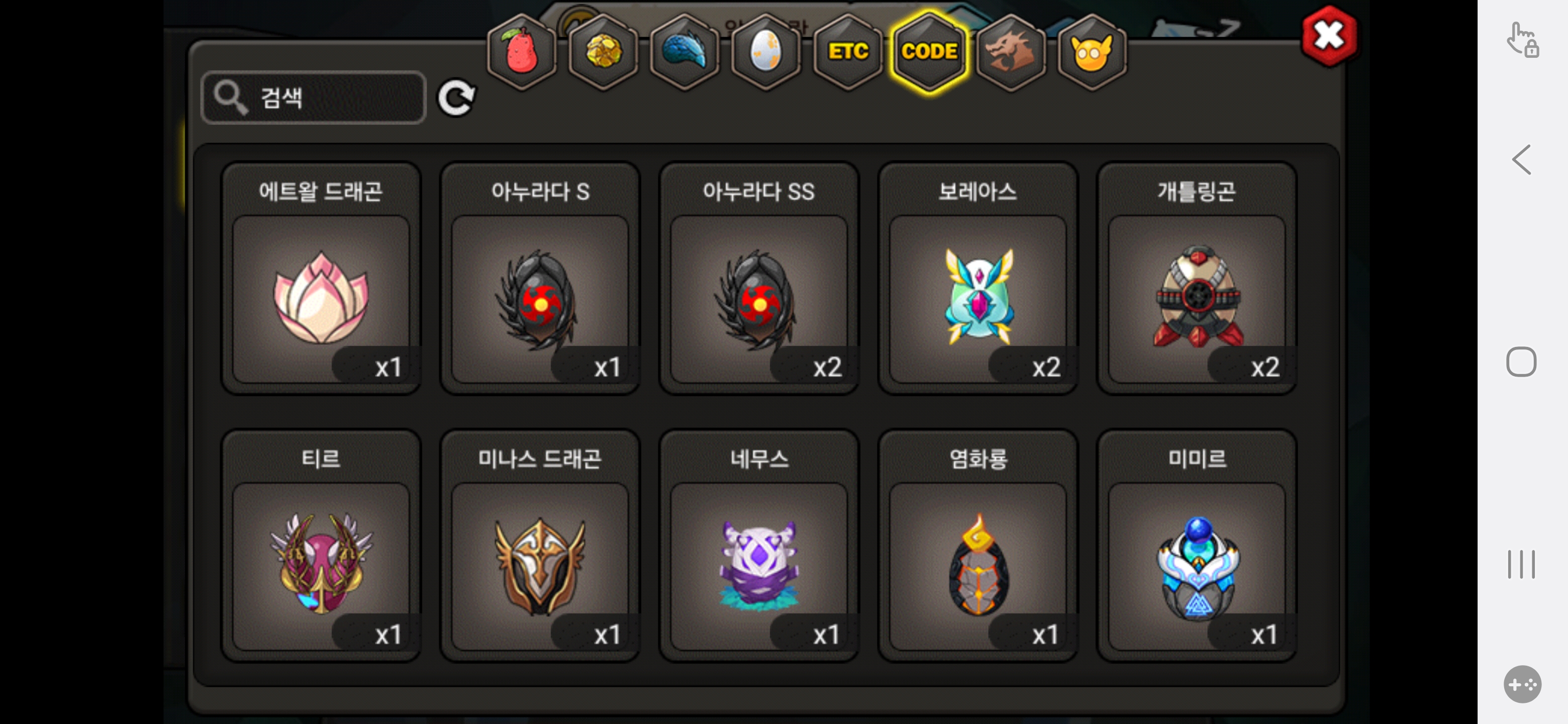Select the 티르 winged egg
1568x724 pixels.
coord(321,546)
